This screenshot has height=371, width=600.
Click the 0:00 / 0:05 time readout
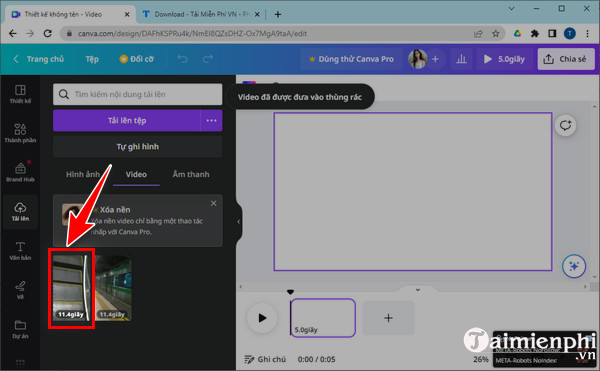[316, 359]
